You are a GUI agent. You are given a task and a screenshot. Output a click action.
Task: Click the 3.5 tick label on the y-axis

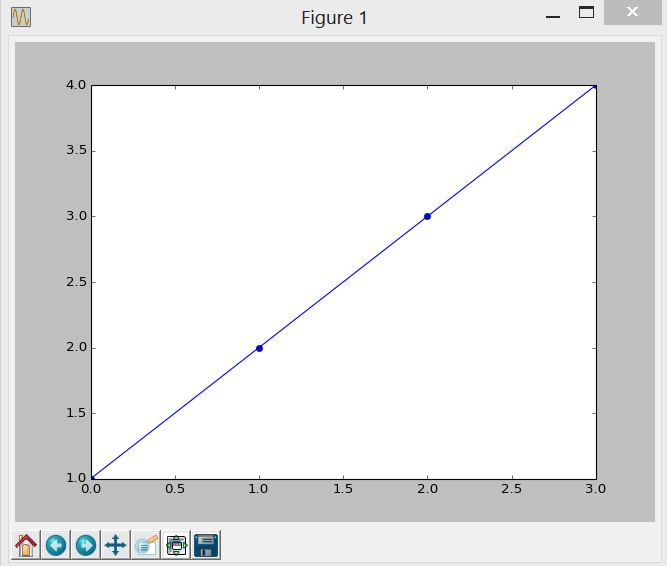pos(72,151)
